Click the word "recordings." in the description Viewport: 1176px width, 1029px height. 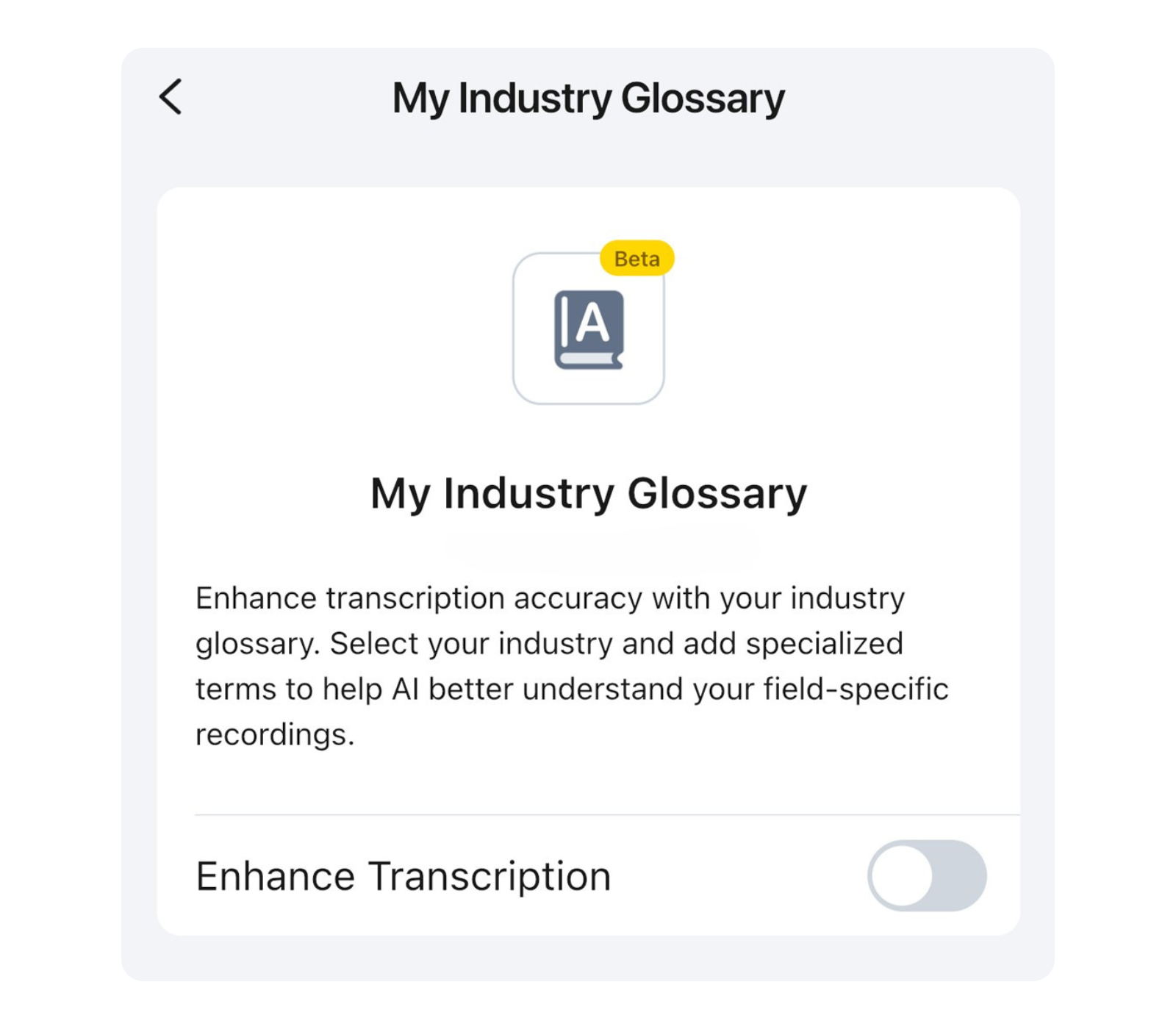274,735
